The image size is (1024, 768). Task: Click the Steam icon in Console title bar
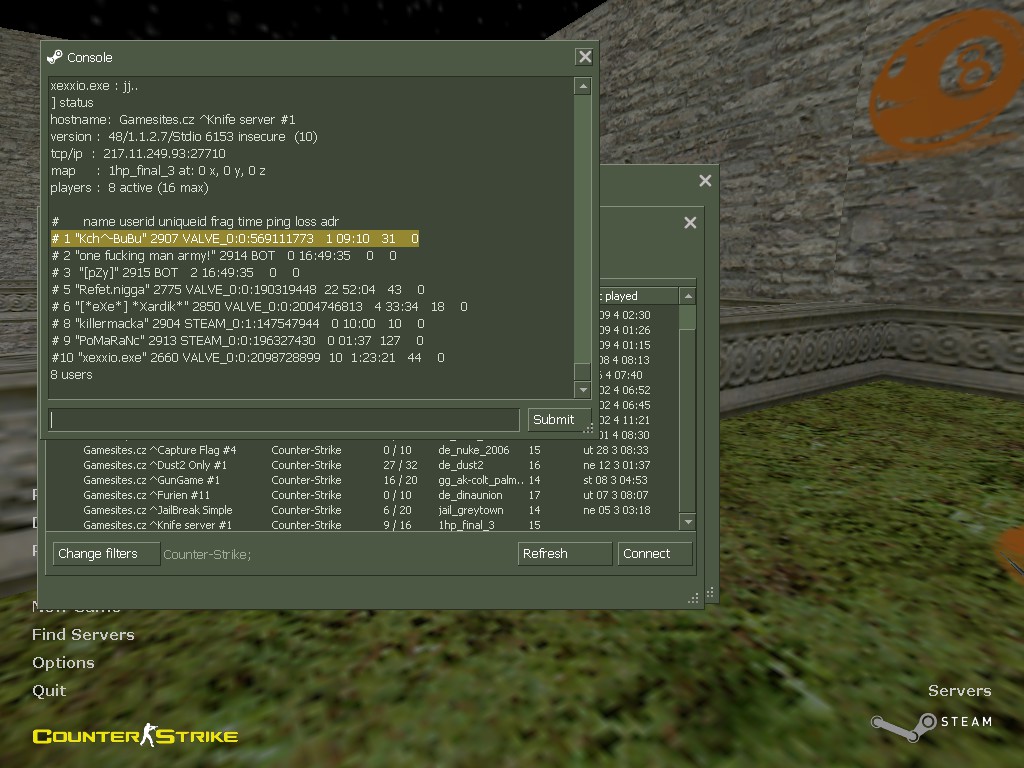[54, 57]
